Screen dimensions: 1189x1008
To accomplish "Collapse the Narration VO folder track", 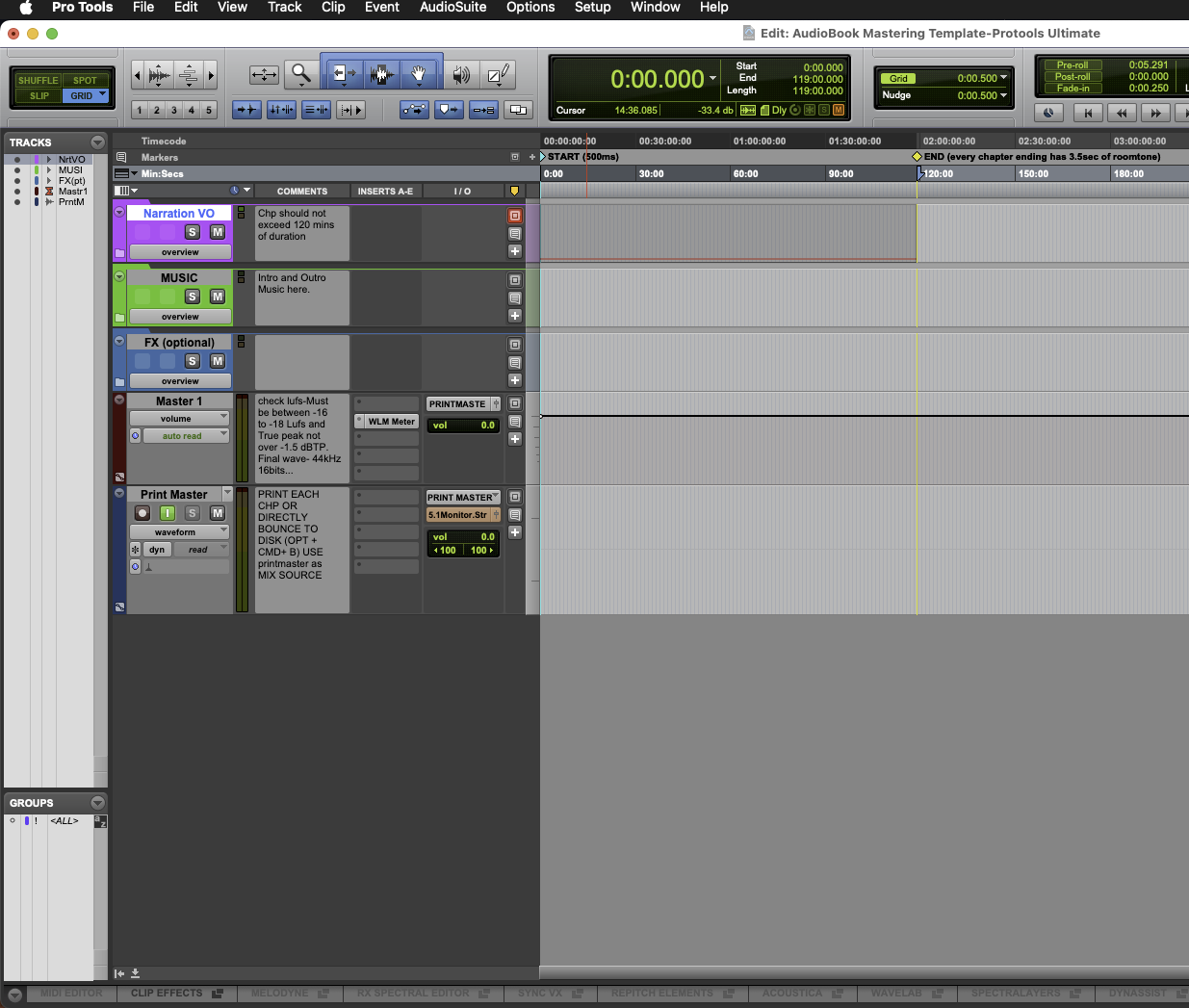I will [119, 211].
